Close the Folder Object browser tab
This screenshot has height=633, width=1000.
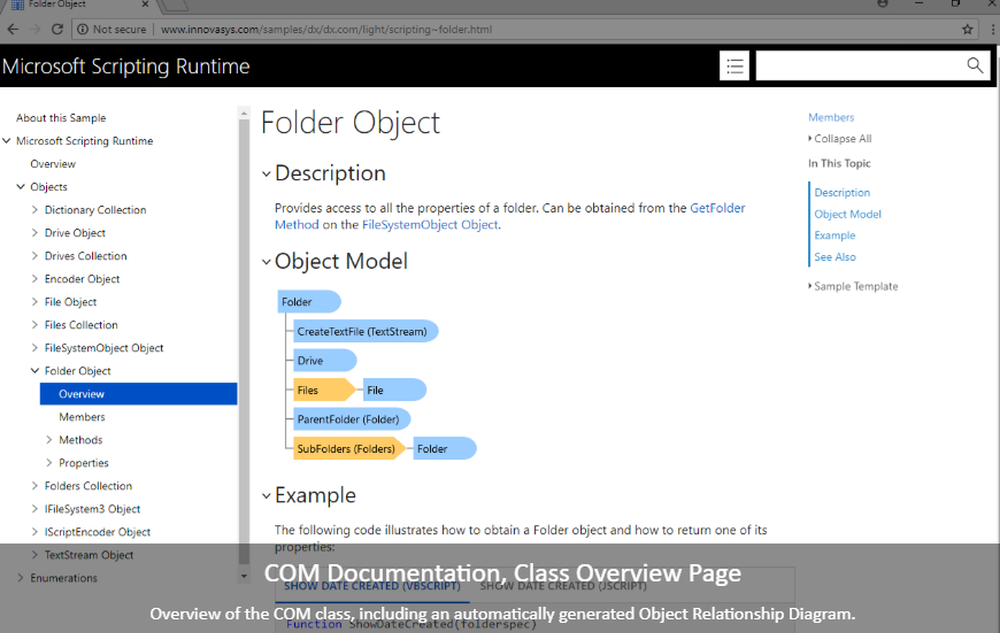[x=145, y=4]
